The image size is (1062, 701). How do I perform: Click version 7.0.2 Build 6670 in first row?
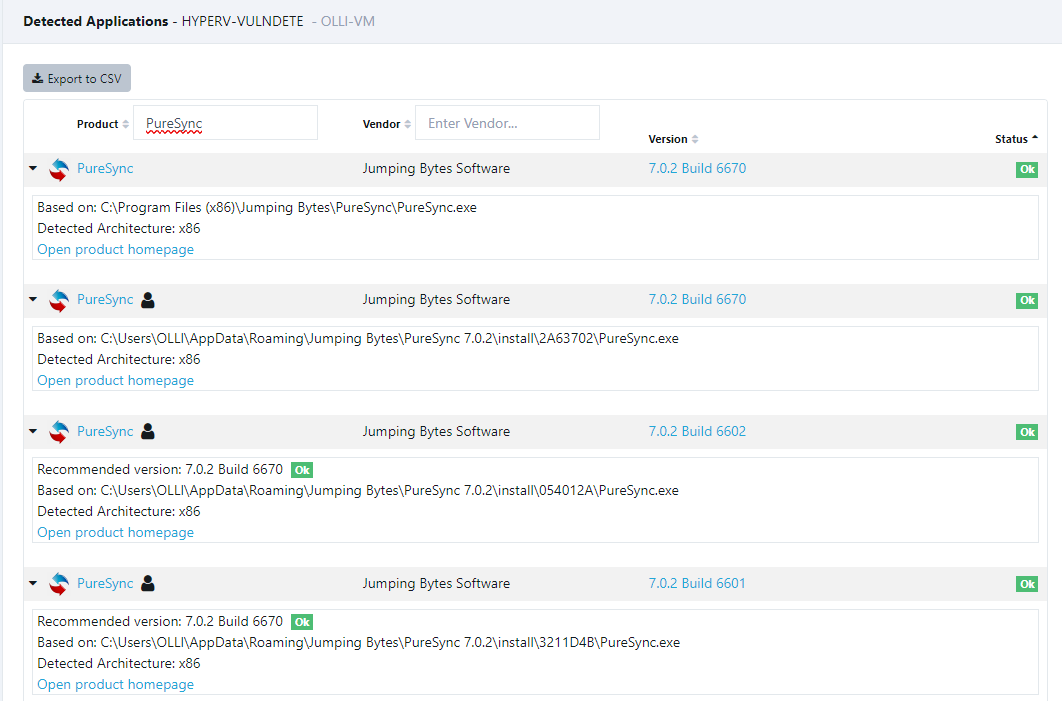coord(697,168)
